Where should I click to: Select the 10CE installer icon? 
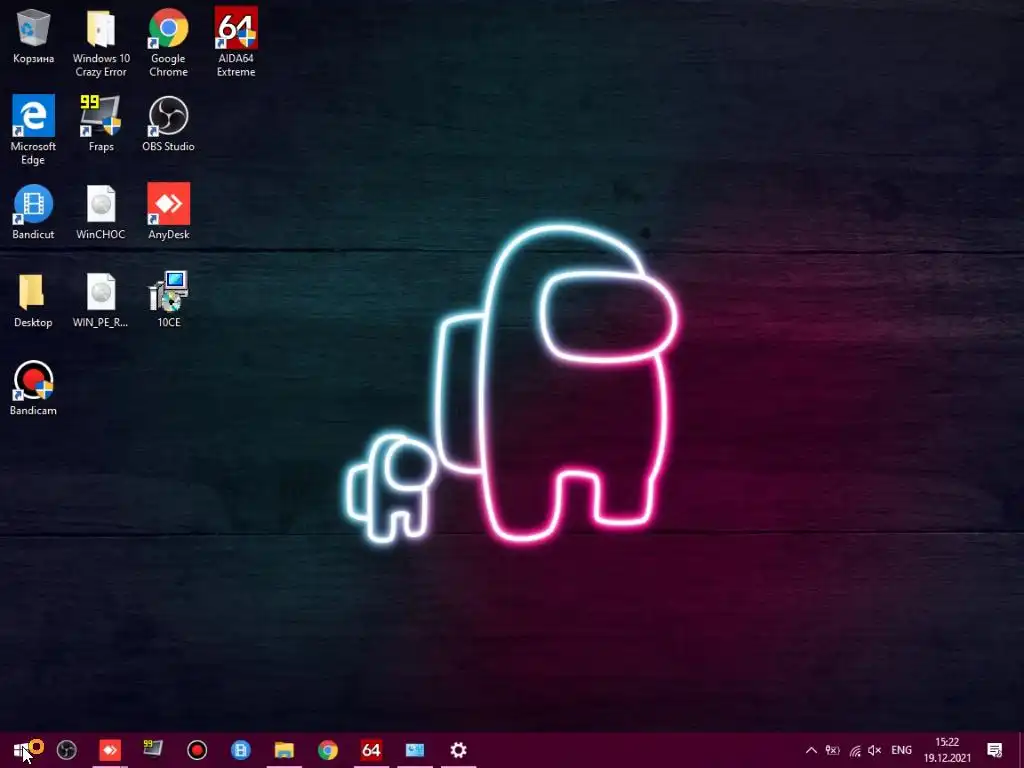(168, 300)
